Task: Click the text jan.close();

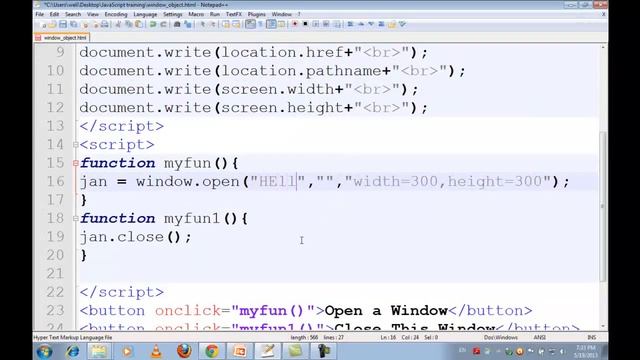Action: coord(136,237)
